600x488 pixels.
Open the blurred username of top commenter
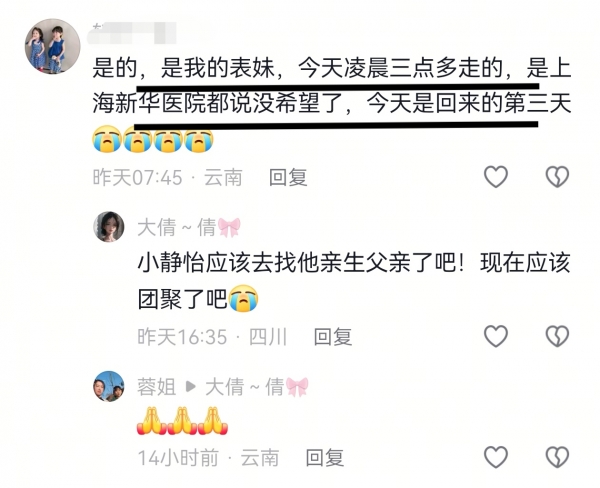coord(132,33)
